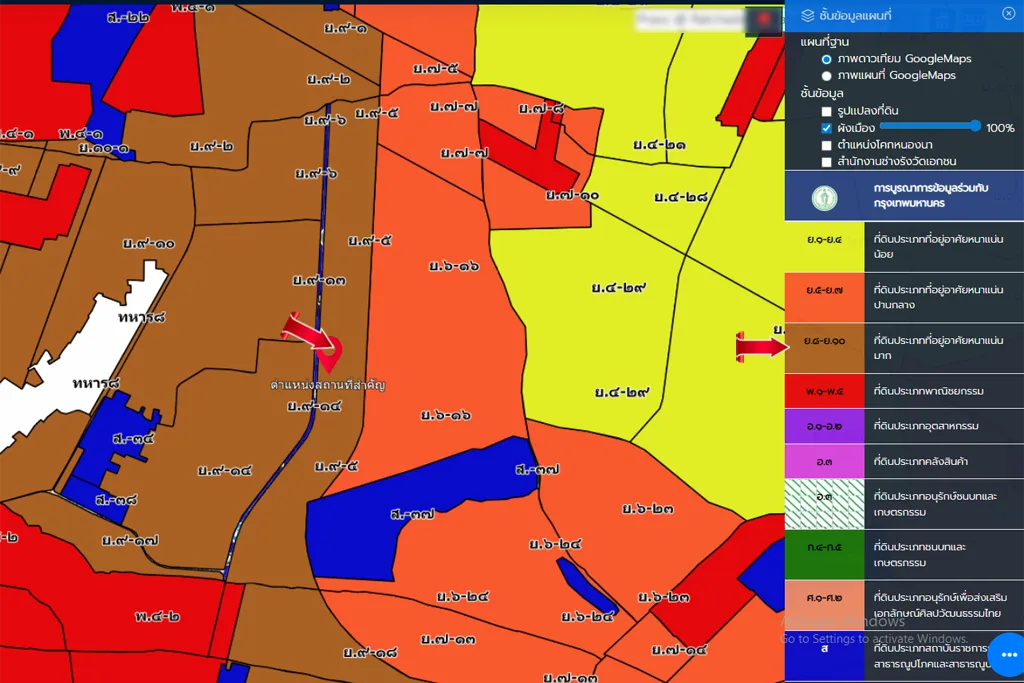Click the blue ส legend swatch
Image resolution: width=1024 pixels, height=683 pixels.
pyautogui.click(x=824, y=656)
